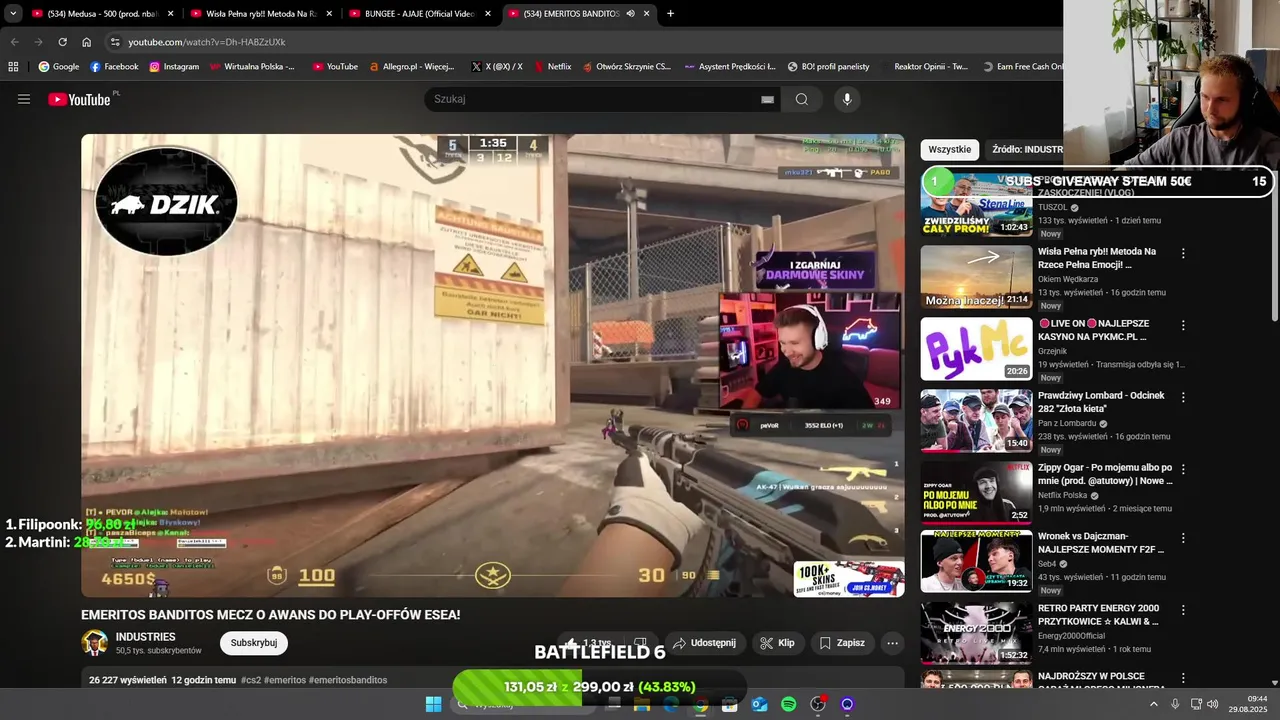Viewport: 1280px width, 720px height.
Task: Start voice search with microphone icon
Action: (x=847, y=99)
